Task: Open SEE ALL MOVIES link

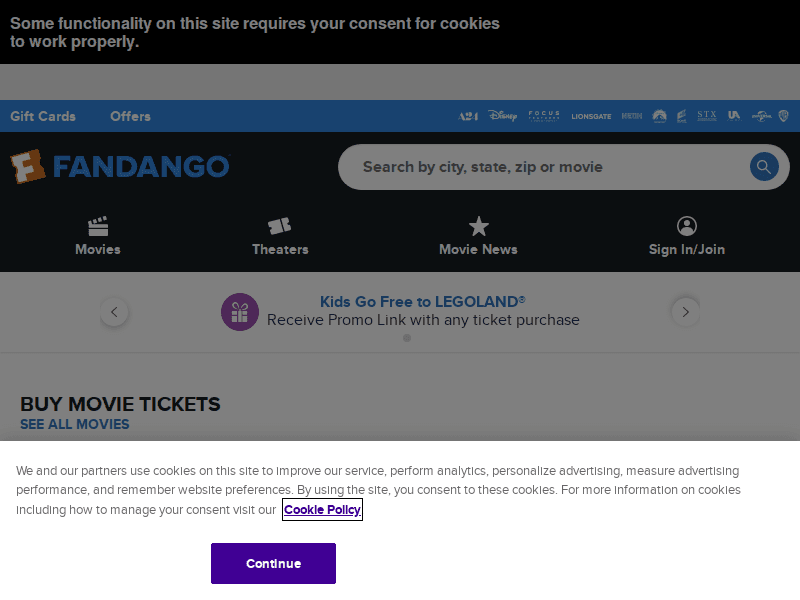Action: pos(74,424)
